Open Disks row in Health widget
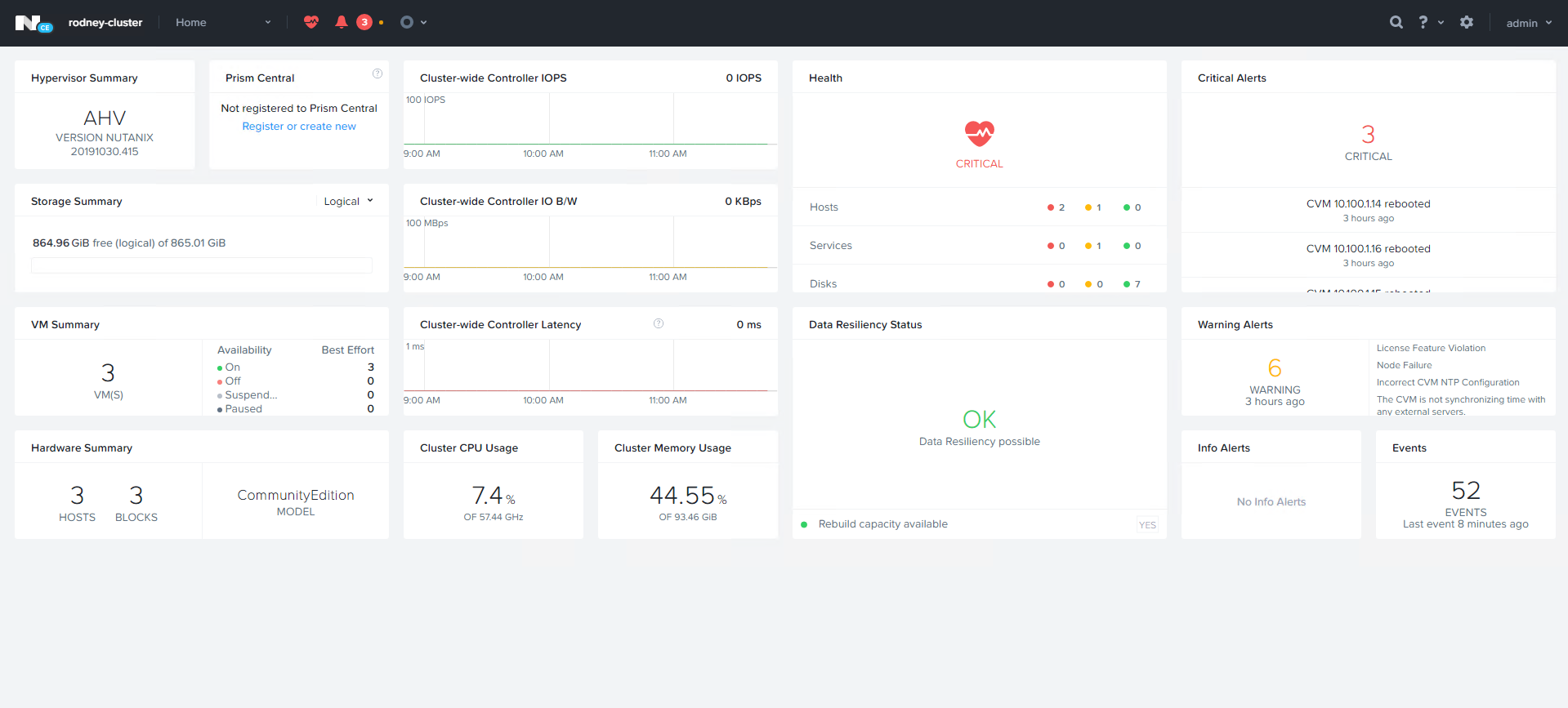The width and height of the screenshot is (1568, 708). click(x=979, y=283)
